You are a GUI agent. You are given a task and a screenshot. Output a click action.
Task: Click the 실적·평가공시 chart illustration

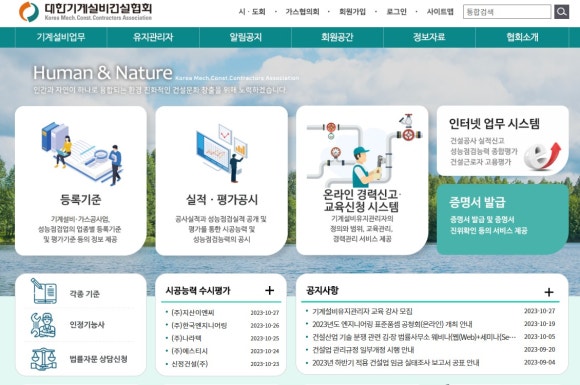(x=222, y=153)
